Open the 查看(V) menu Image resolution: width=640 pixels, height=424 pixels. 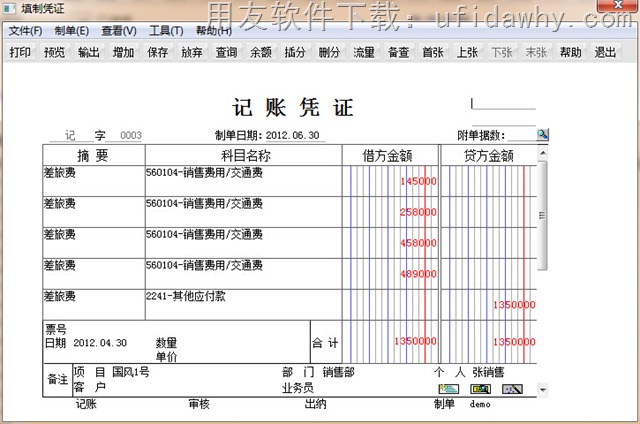point(119,31)
